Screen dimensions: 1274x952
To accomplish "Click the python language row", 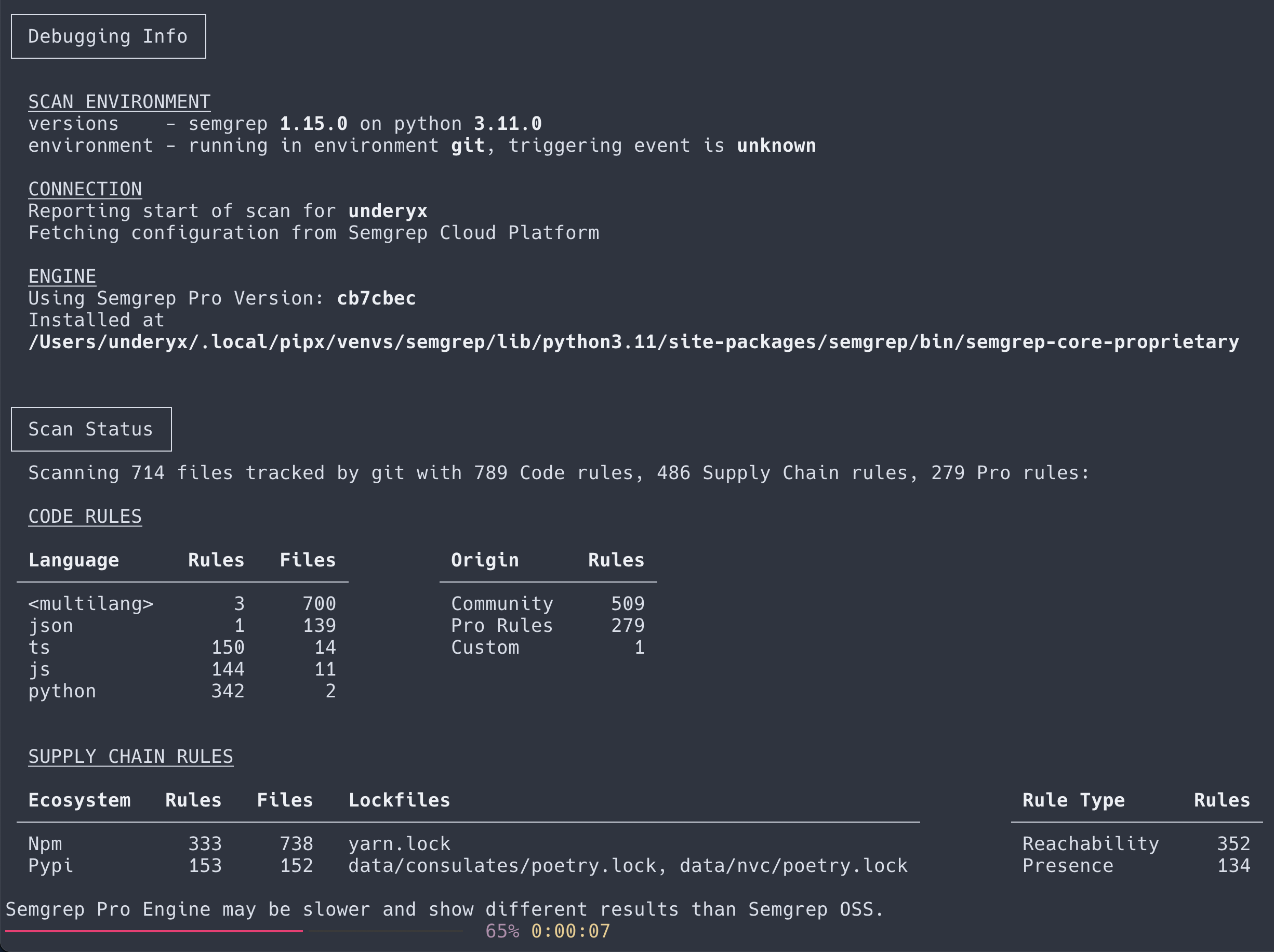I will click(x=62, y=691).
